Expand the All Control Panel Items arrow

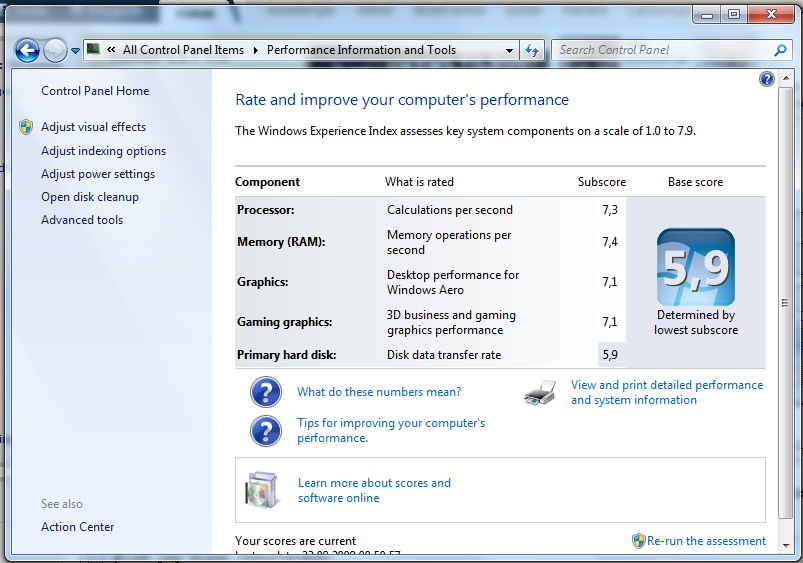pyautogui.click(x=256, y=50)
